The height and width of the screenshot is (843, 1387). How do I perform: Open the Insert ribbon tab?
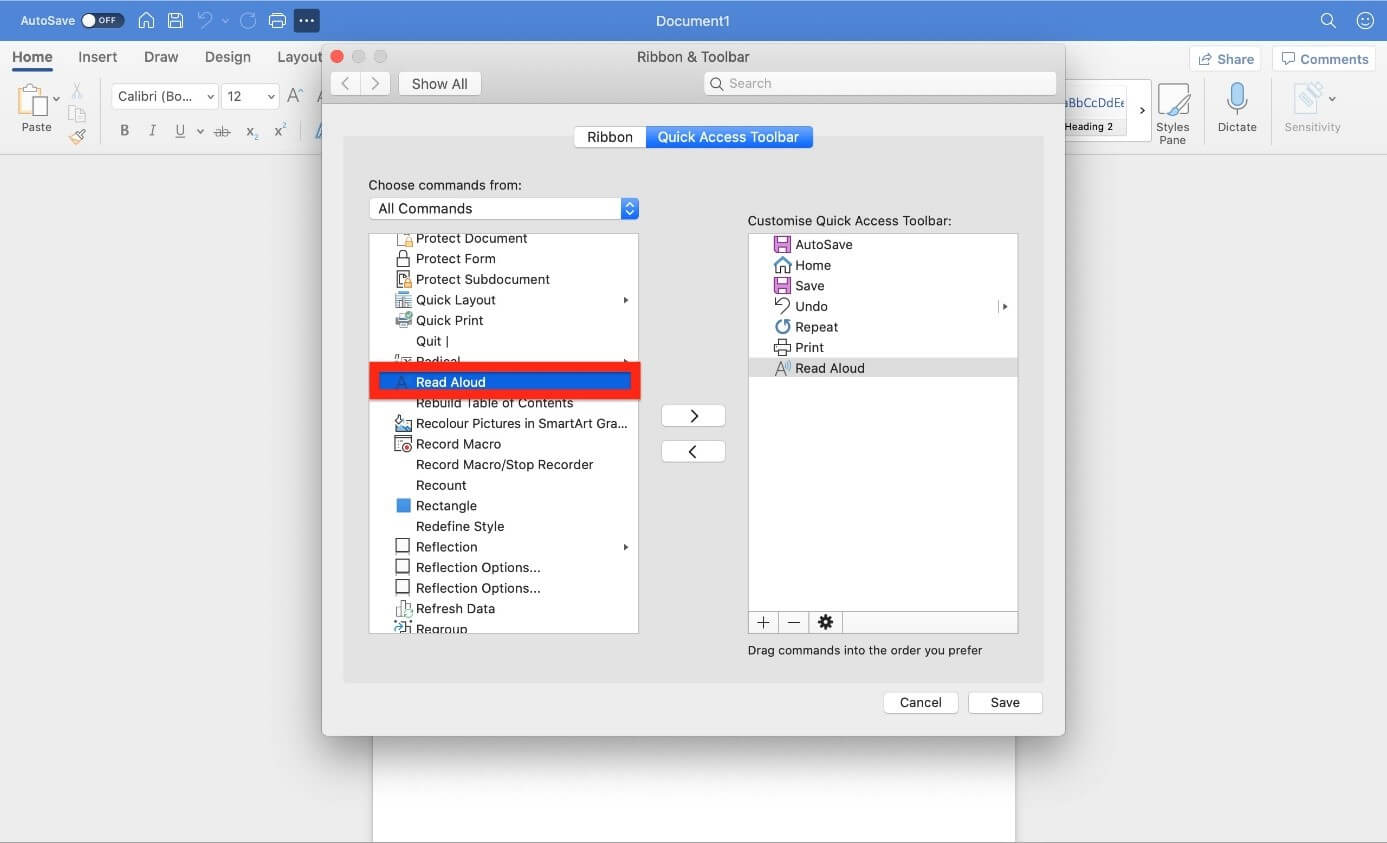point(98,57)
